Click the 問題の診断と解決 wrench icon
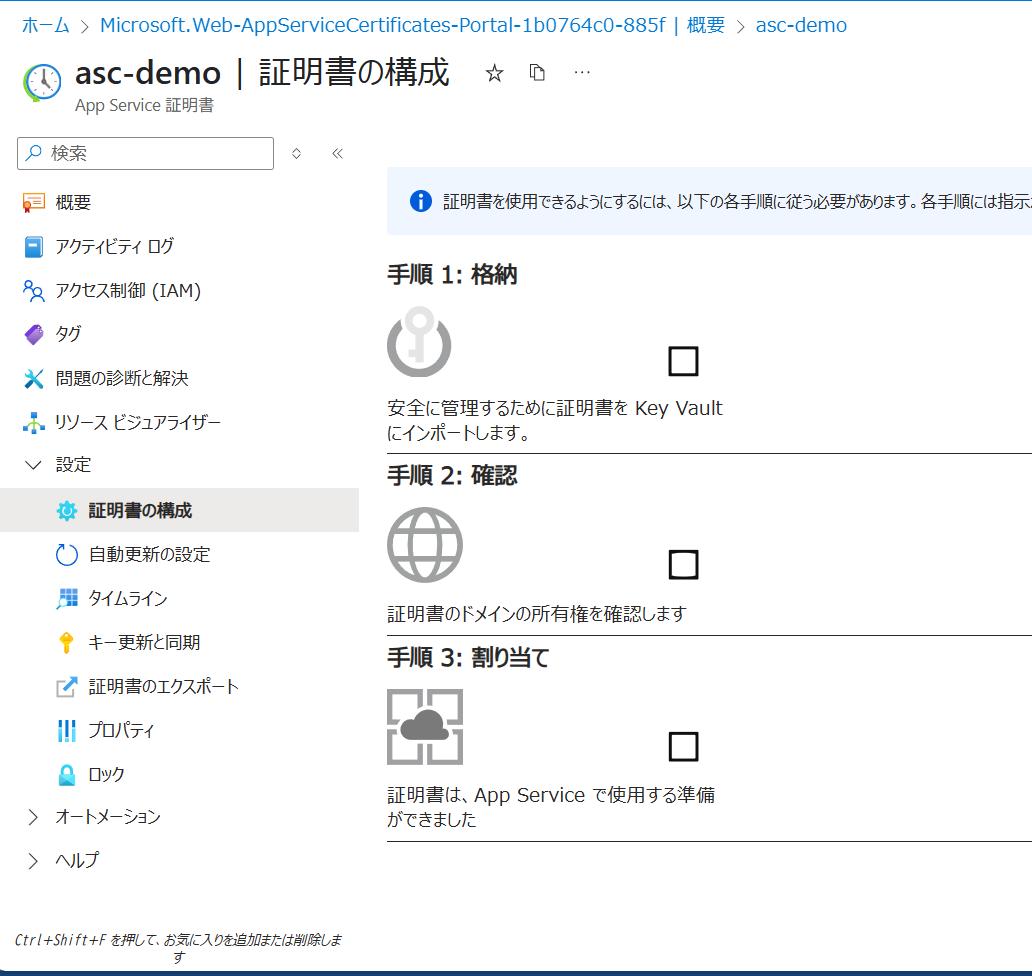1032x976 pixels. pyautogui.click(x=34, y=378)
